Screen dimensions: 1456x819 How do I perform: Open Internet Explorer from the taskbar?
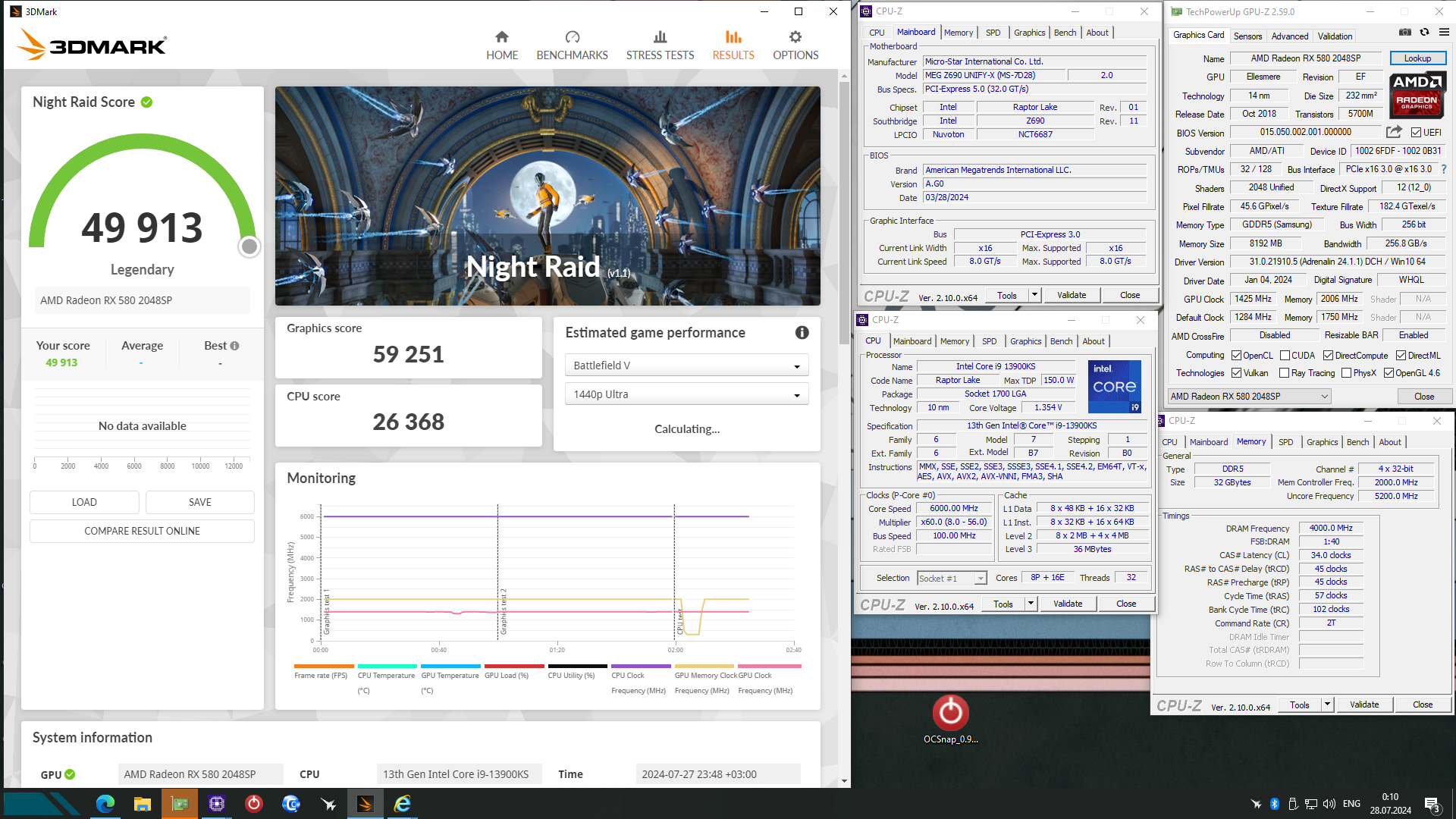403,804
